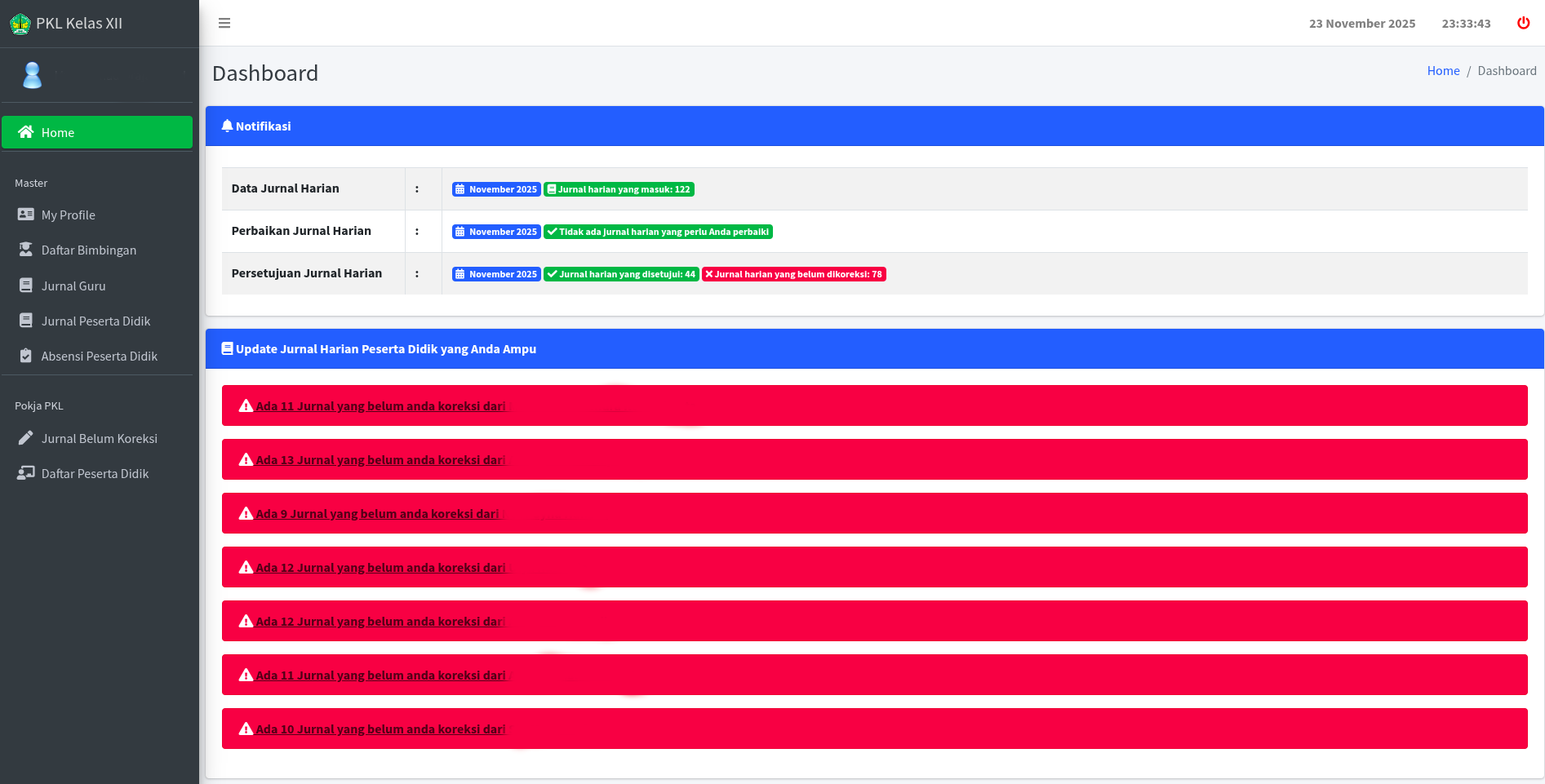This screenshot has width=1545, height=784.
Task: Click the Jurnal Belum Koreksi pencil icon
Action: pyautogui.click(x=26, y=438)
